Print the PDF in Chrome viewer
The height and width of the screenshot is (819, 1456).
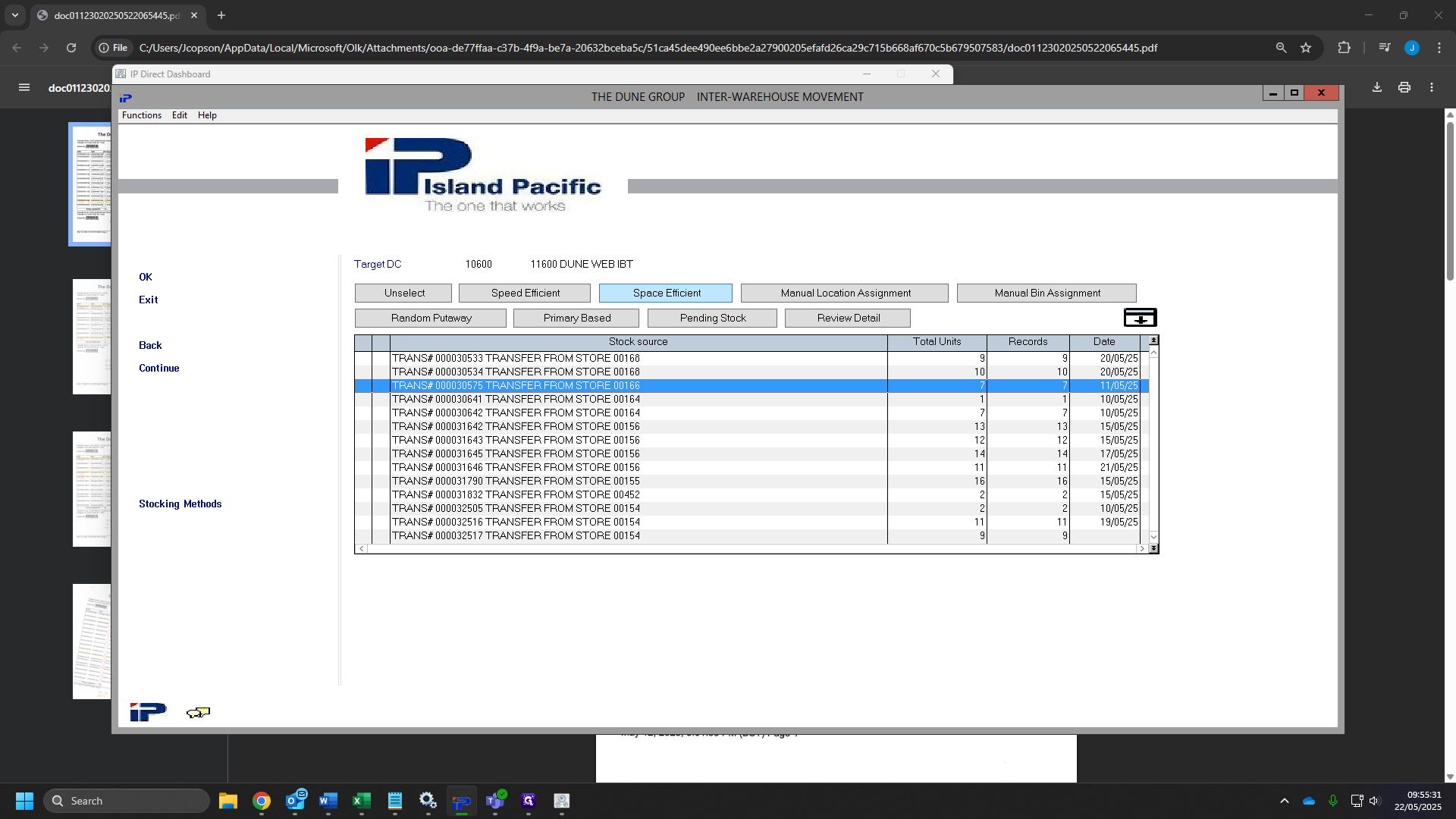(1404, 87)
